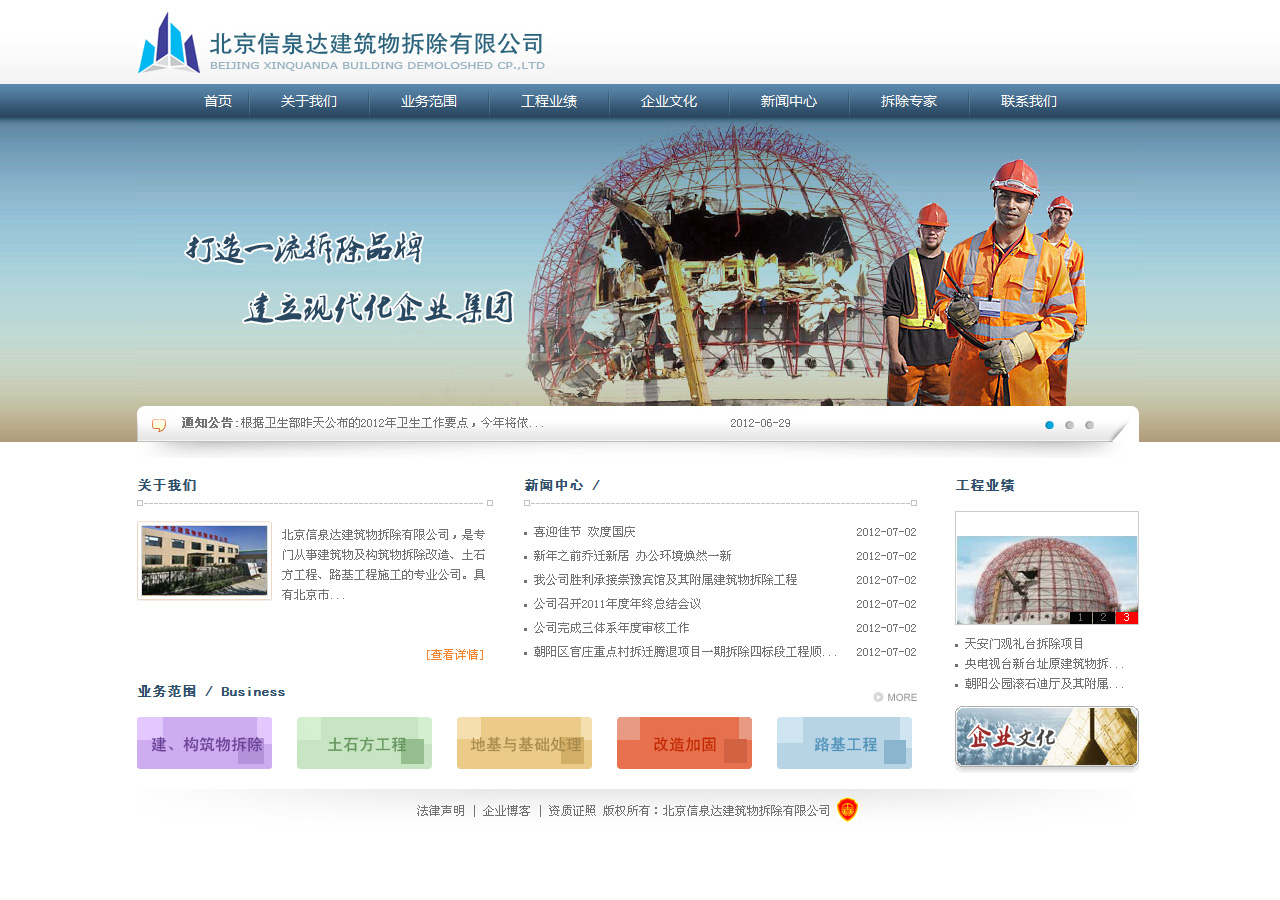
Task: Click the notice speech bubble icon
Action: [159, 425]
